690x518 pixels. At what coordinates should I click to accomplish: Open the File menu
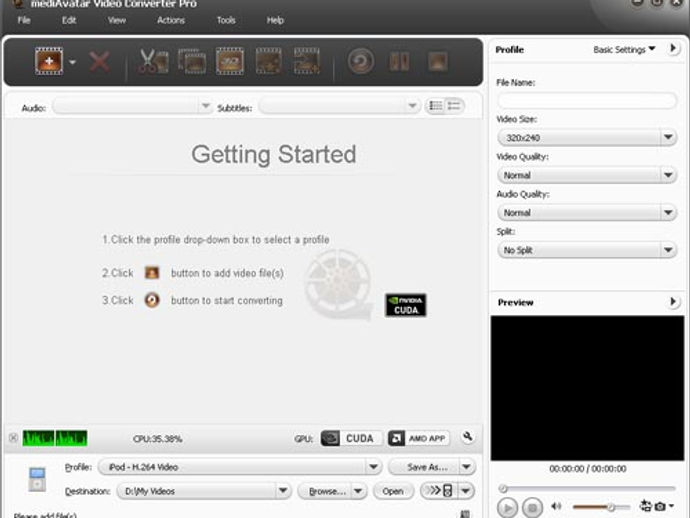click(24, 20)
